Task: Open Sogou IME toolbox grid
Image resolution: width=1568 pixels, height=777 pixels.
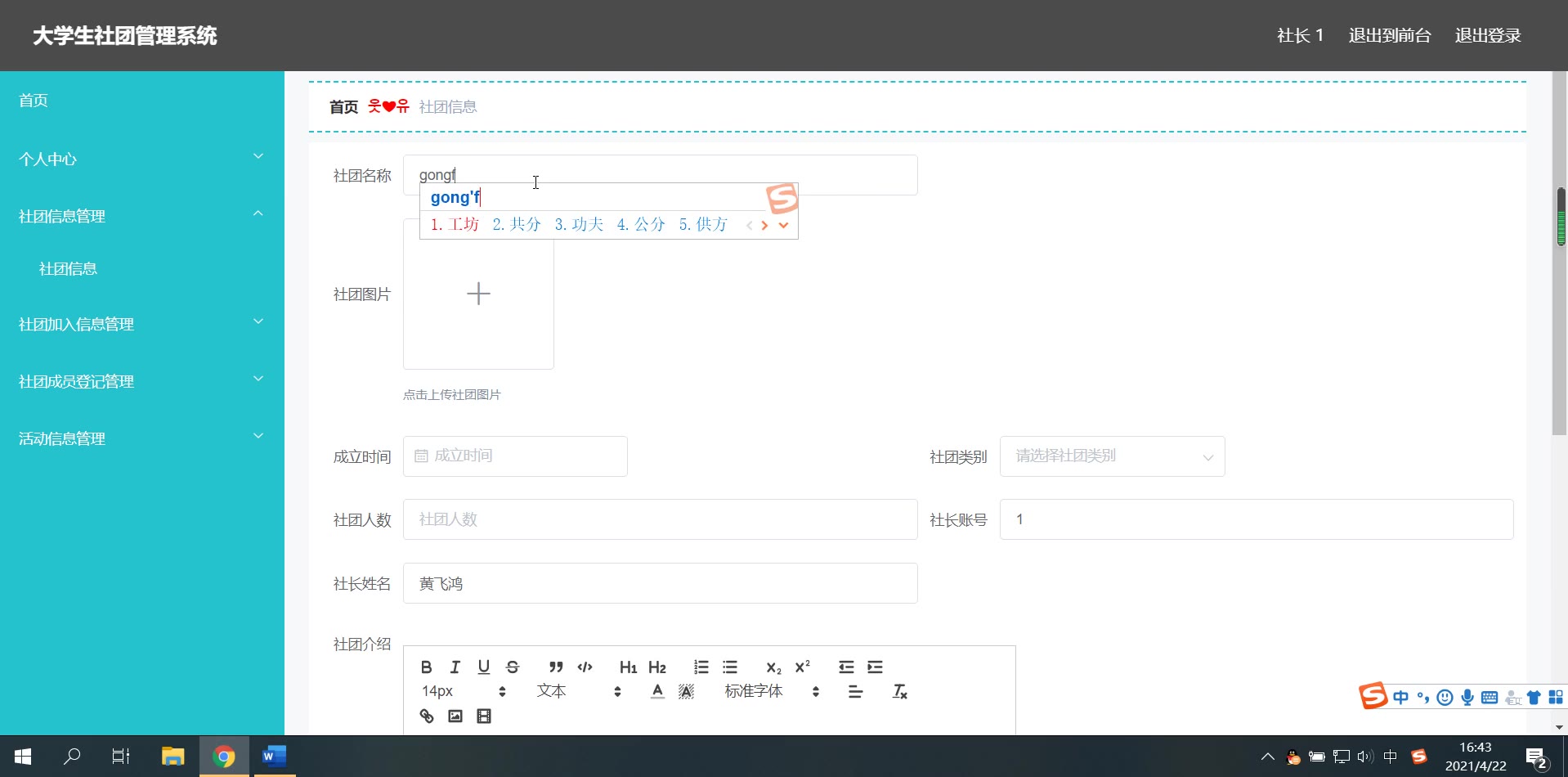Action: coord(1556,697)
